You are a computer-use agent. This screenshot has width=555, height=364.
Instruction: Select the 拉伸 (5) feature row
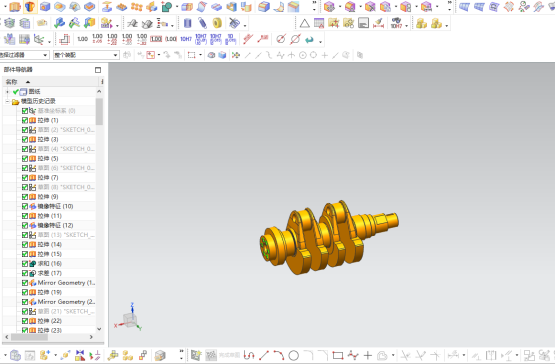49,159
